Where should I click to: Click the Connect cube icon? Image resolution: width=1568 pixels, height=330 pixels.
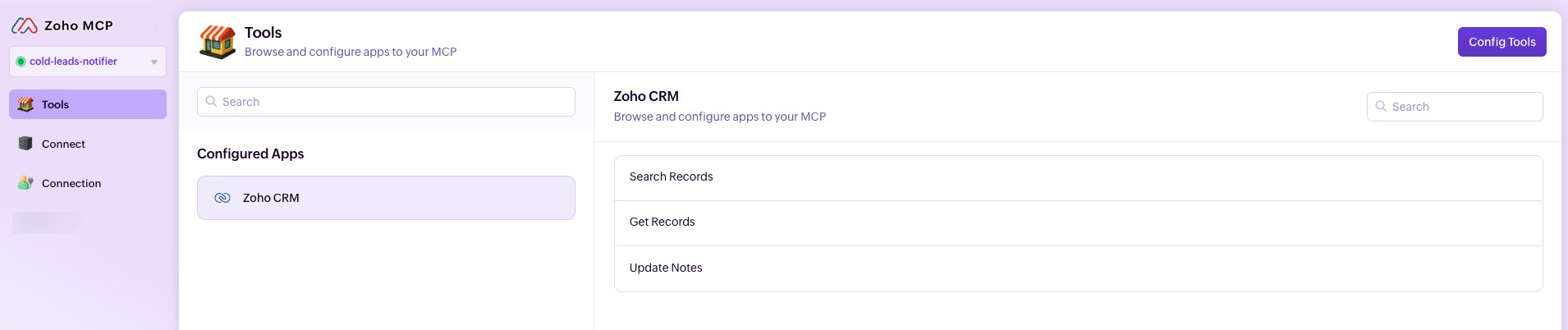tap(25, 144)
